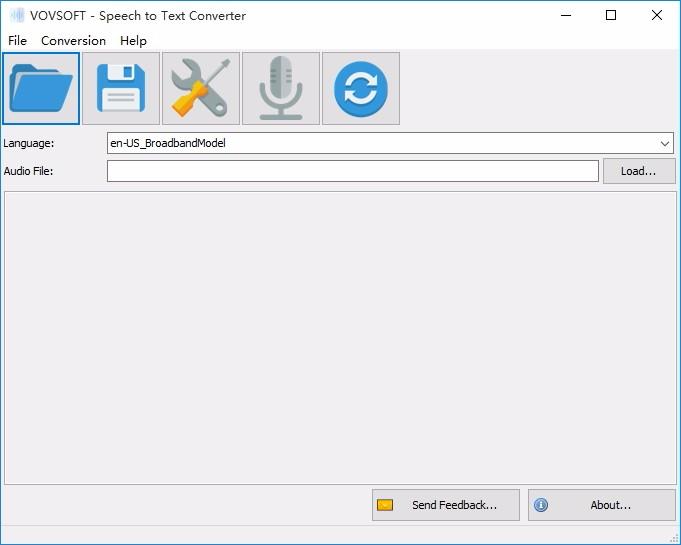This screenshot has width=681, height=545.
Task: Expand the Language dropdown arrow
Action: click(664, 143)
